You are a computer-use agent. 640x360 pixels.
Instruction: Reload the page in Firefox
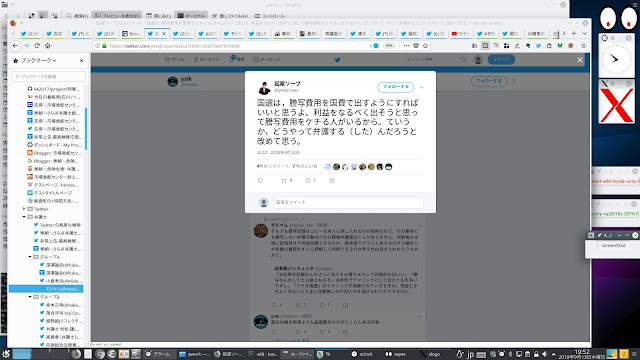(37, 46)
